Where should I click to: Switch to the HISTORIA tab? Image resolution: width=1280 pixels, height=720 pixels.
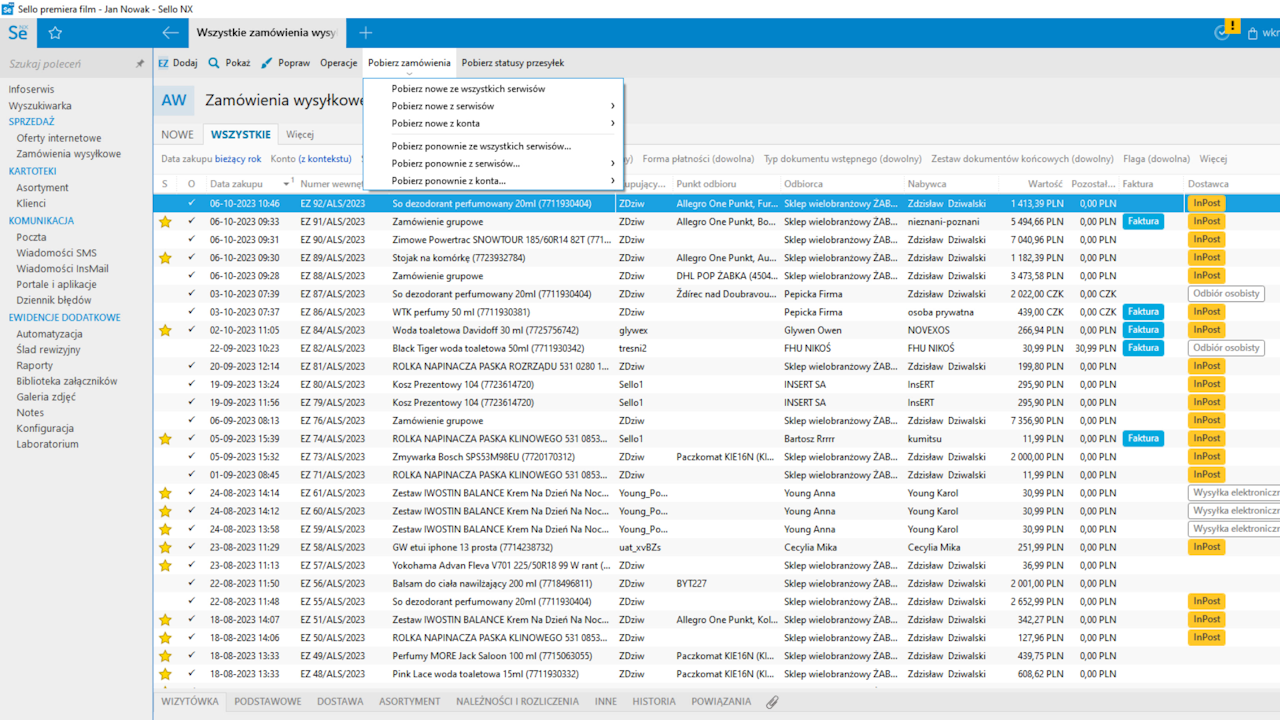pyautogui.click(x=653, y=702)
